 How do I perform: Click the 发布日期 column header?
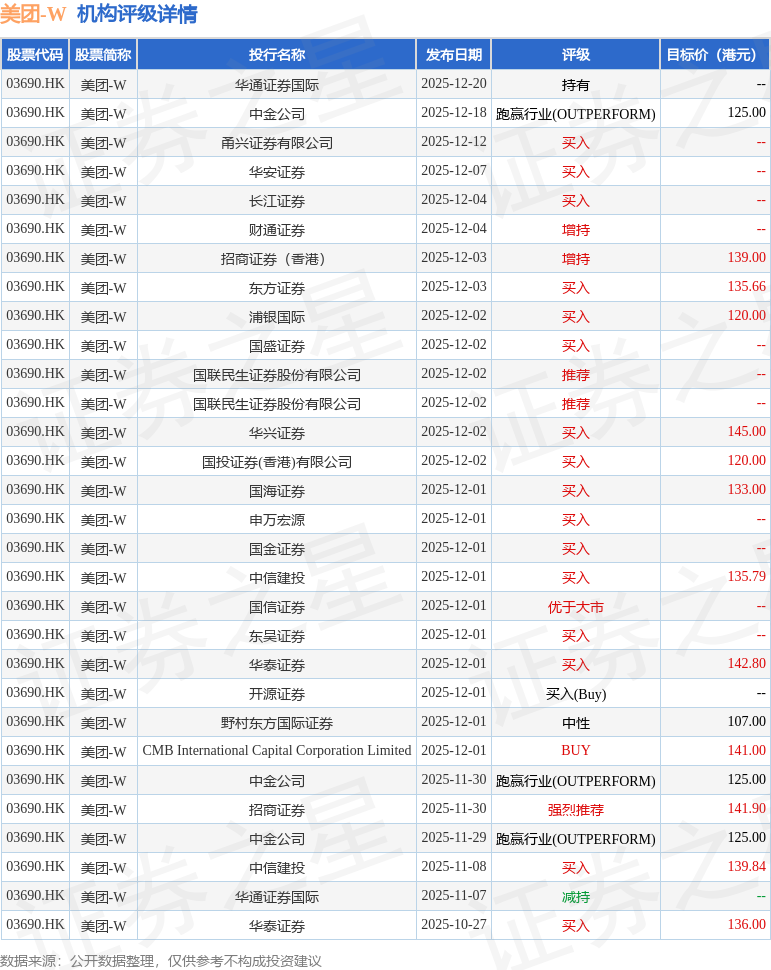tap(454, 54)
